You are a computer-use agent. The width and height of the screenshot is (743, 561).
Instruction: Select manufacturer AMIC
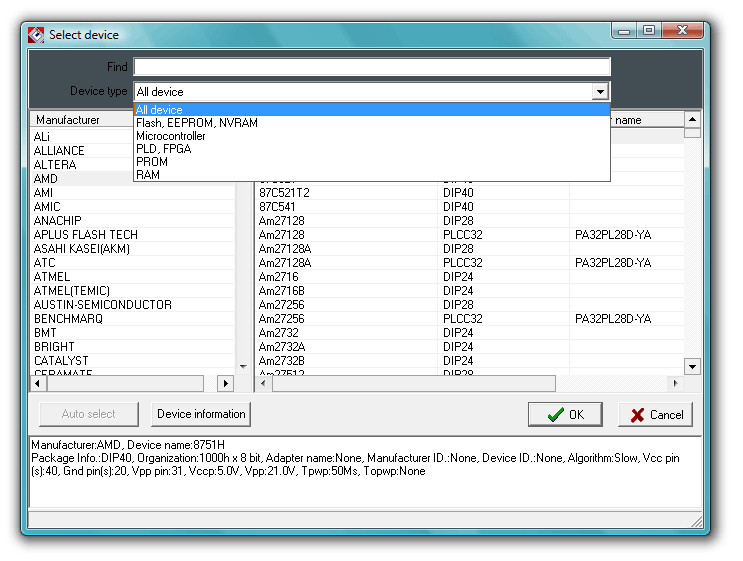(133, 207)
